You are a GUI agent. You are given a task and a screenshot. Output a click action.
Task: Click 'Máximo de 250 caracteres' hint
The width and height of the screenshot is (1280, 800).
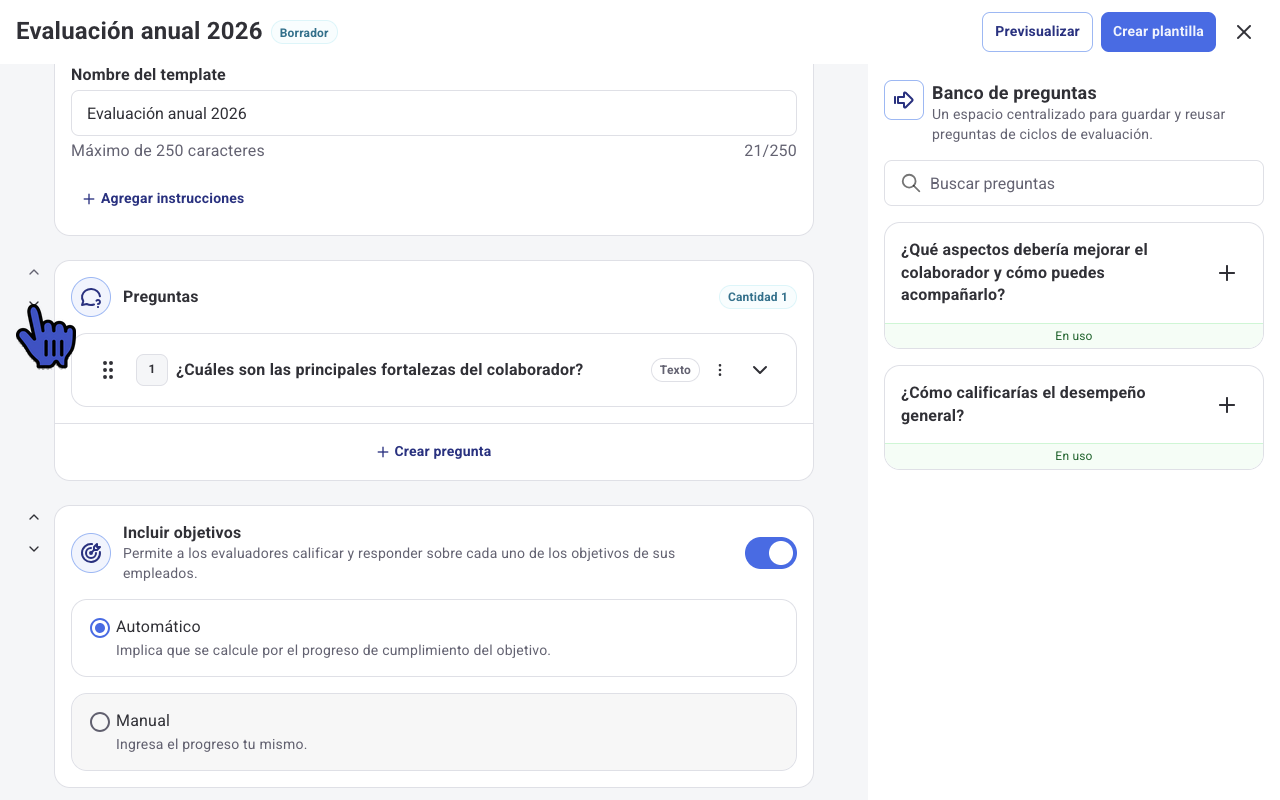pyautogui.click(x=168, y=151)
